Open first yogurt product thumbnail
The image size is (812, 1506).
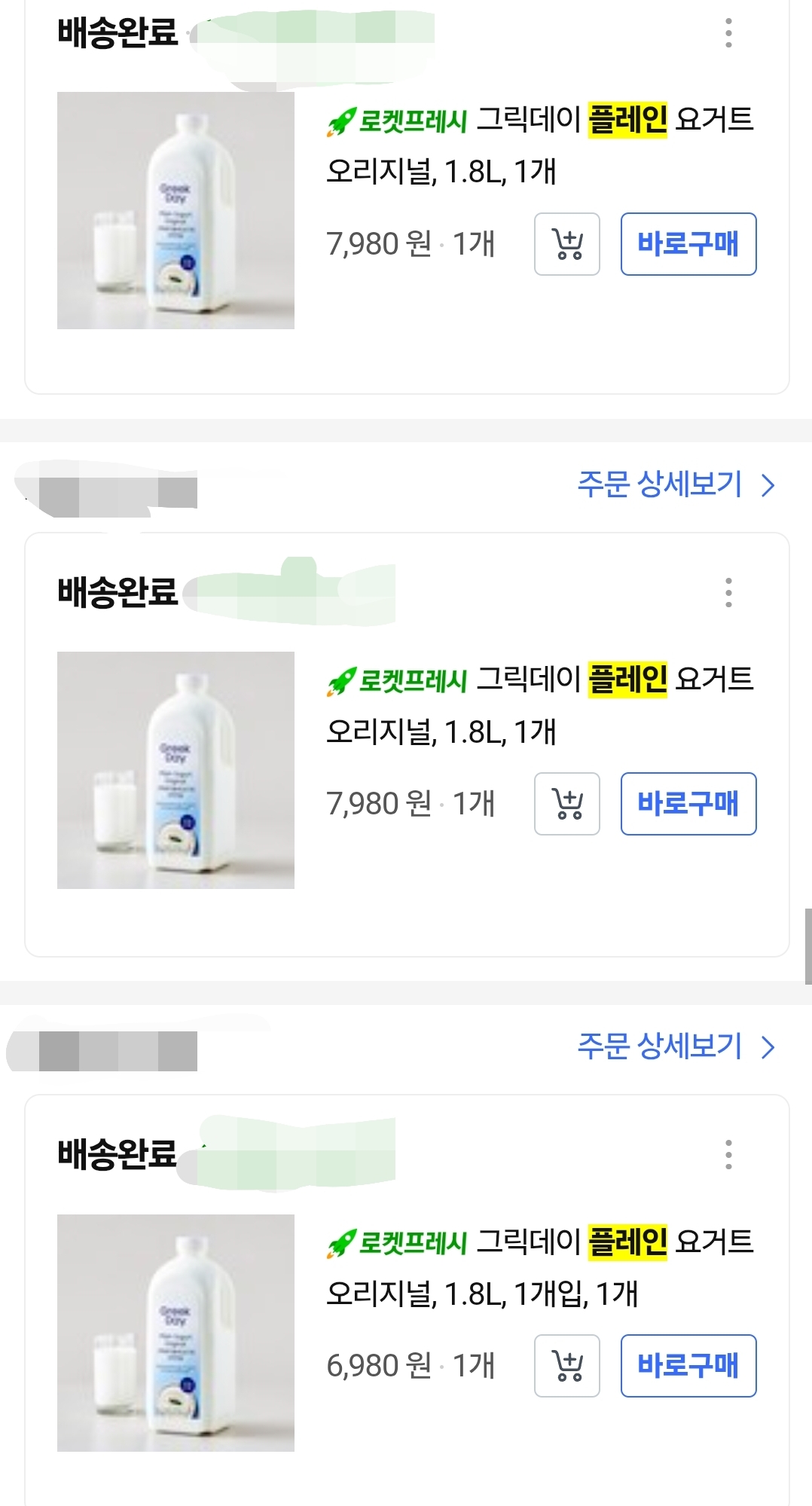coord(176,210)
